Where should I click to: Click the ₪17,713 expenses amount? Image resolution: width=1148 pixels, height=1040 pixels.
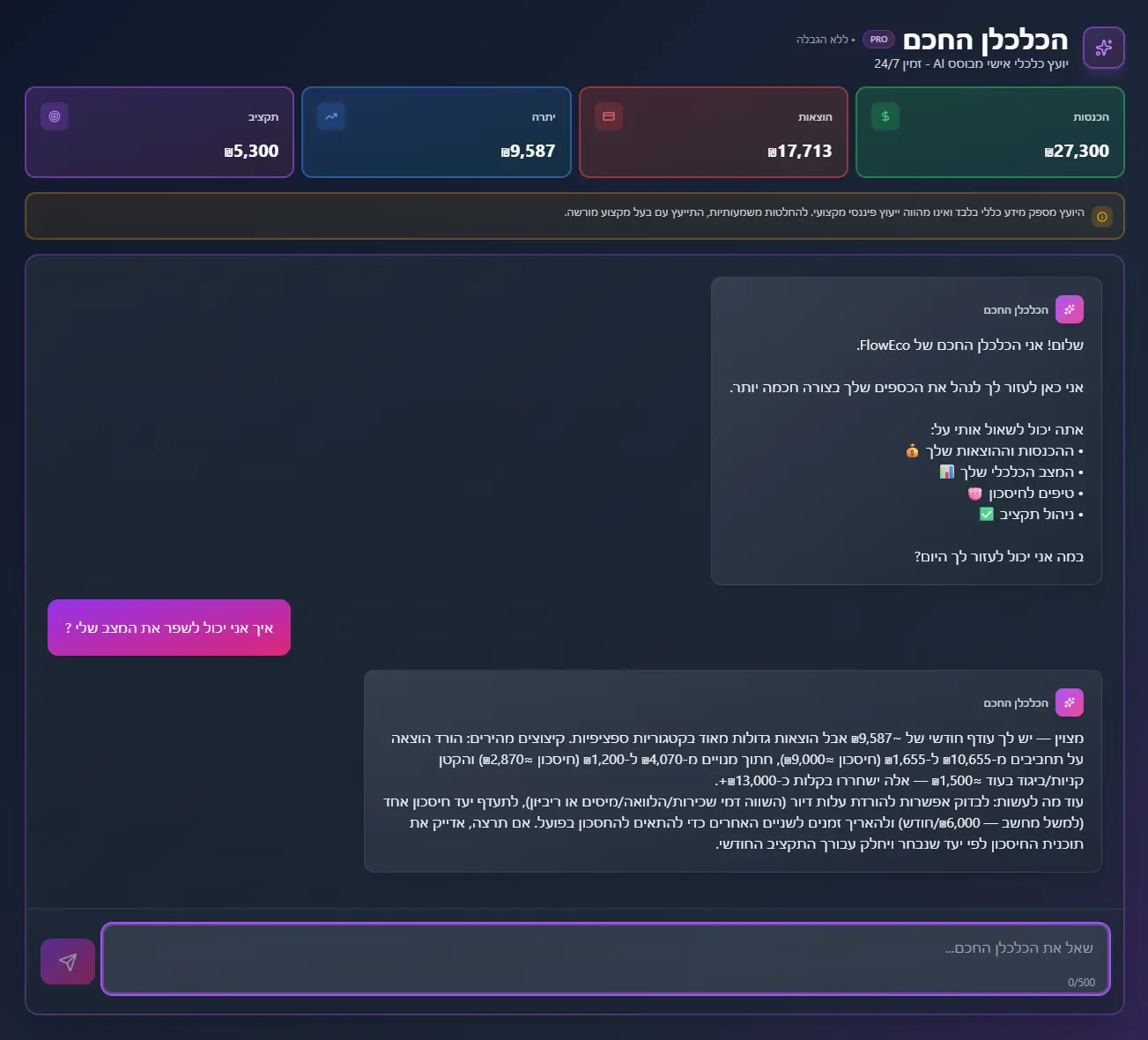pos(799,151)
